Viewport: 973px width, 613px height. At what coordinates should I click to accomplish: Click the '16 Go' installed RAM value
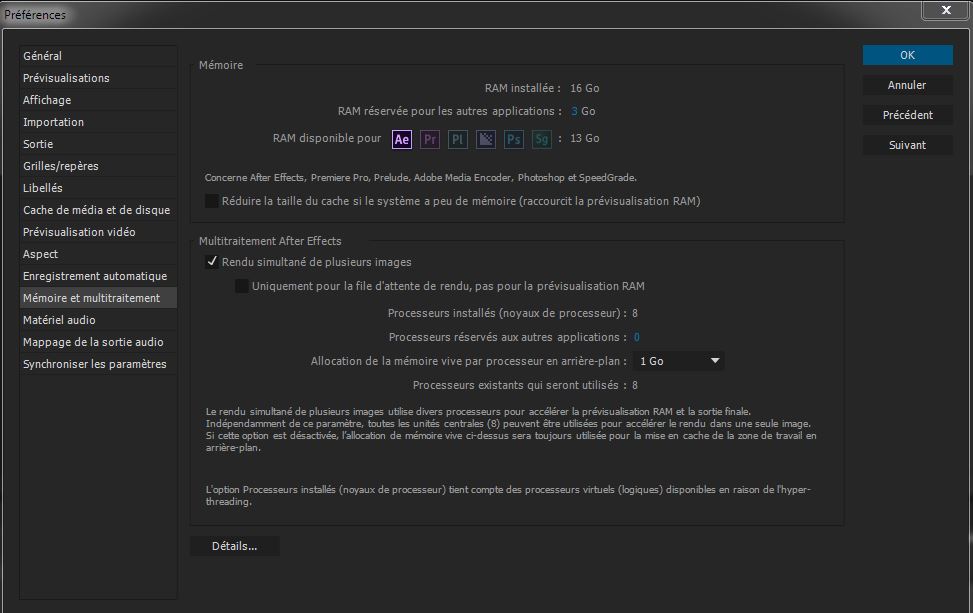(x=585, y=88)
